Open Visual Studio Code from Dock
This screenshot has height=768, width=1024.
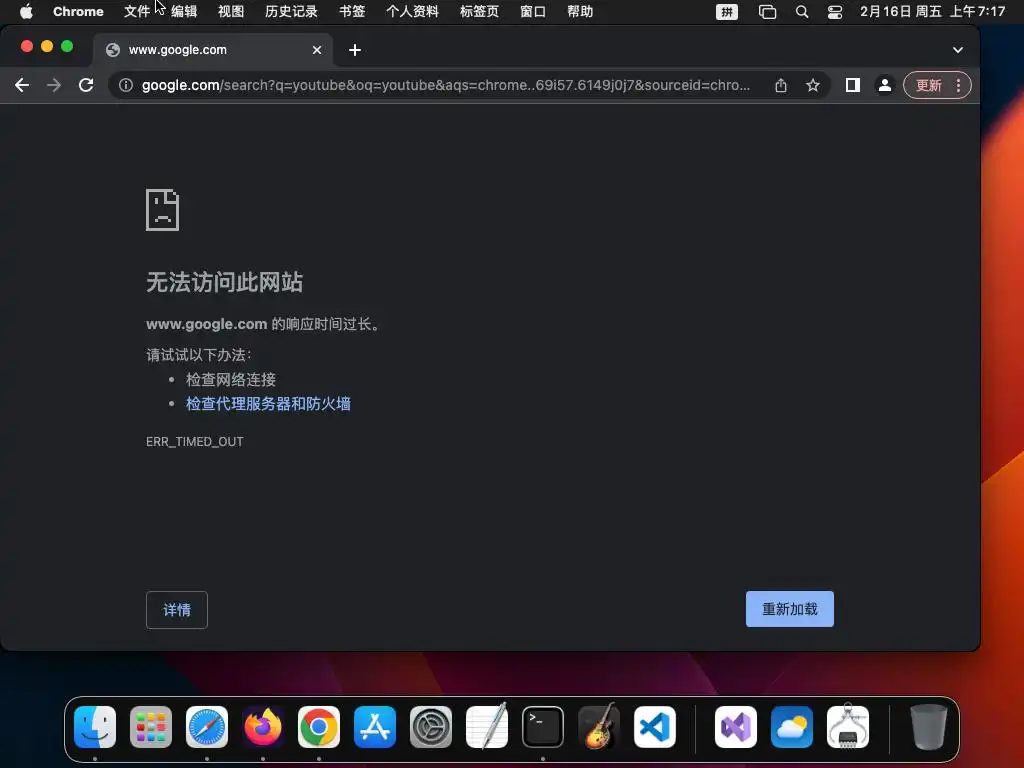tap(655, 727)
